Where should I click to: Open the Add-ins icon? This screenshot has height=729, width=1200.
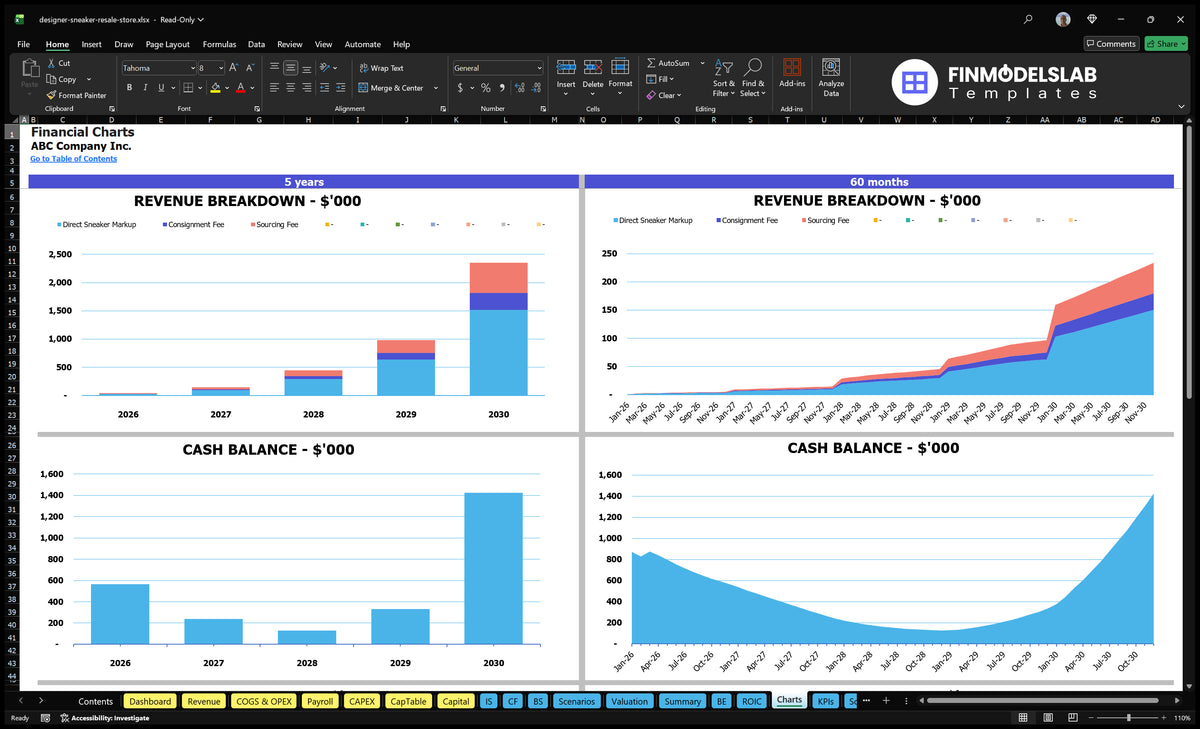tap(792, 67)
